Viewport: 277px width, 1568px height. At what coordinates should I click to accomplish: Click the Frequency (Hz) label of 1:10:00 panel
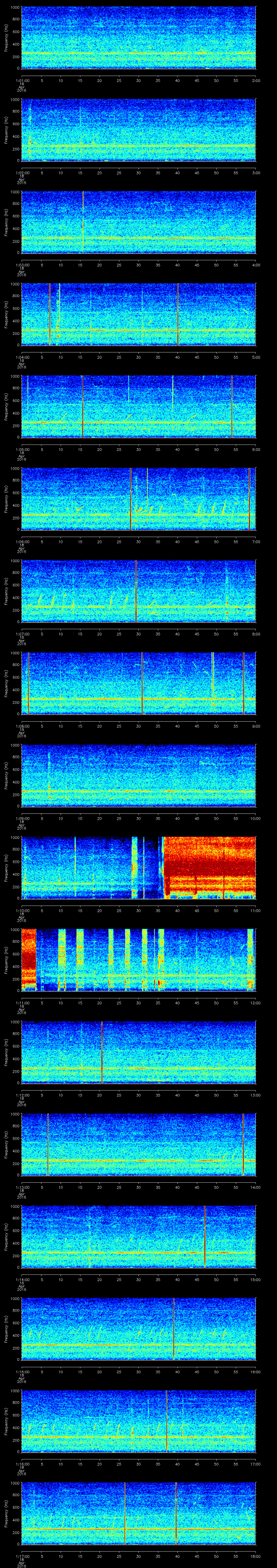click(x=6, y=868)
